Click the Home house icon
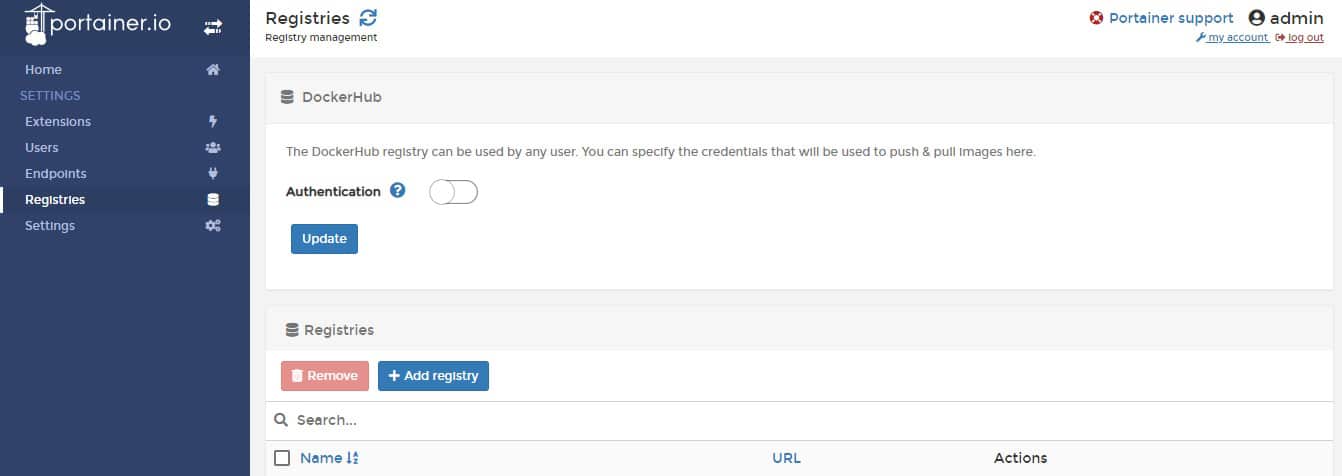1342x476 pixels. [212, 70]
